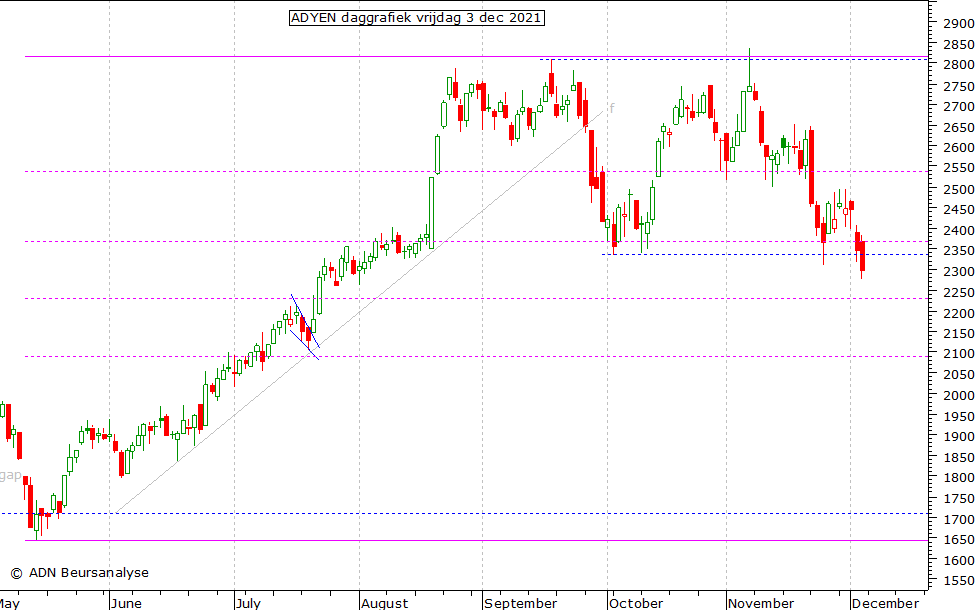This screenshot has height=610, width=979.
Task: Click the 2750 price axis label
Action: [959, 86]
